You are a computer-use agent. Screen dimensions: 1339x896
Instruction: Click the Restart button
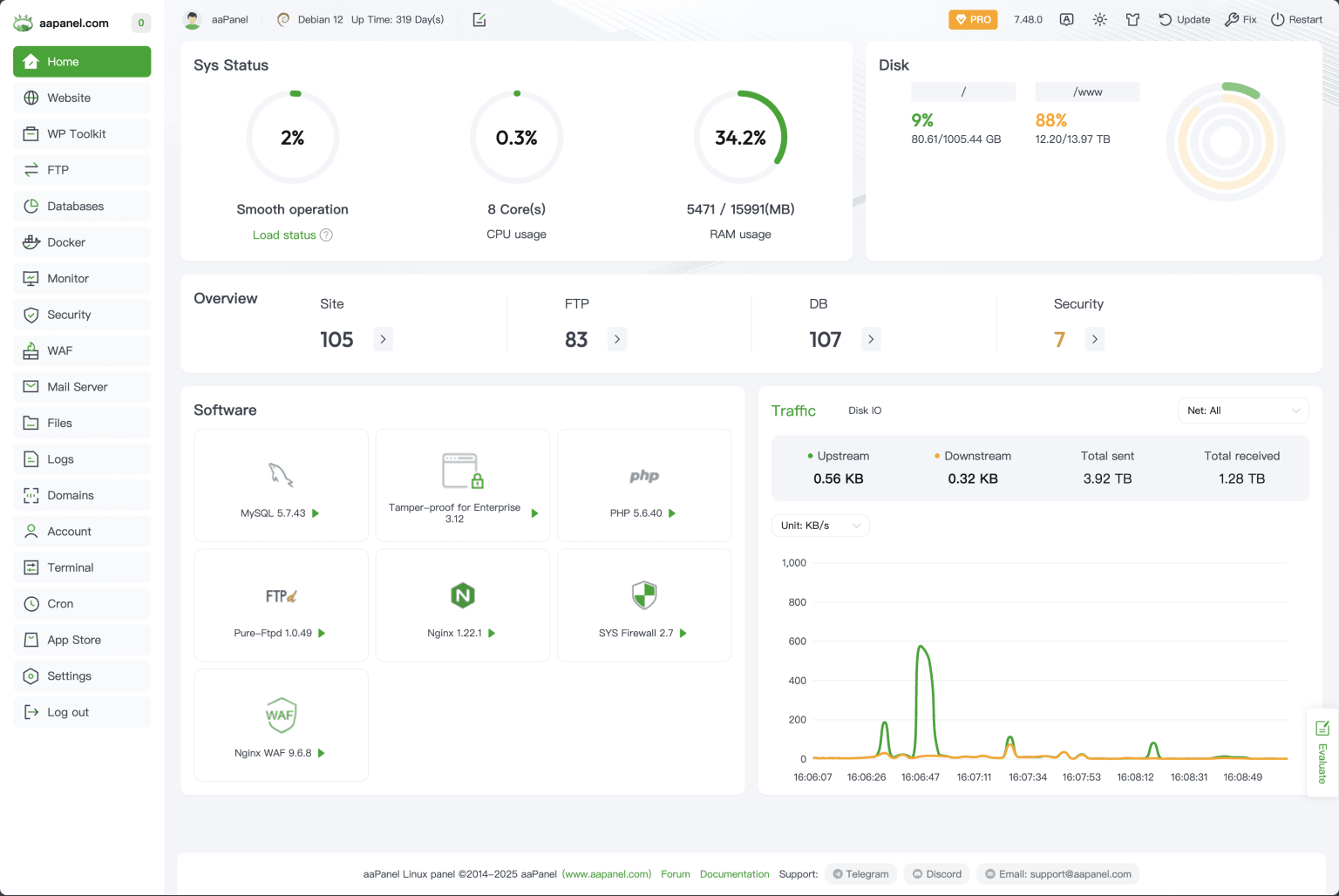[1296, 18]
